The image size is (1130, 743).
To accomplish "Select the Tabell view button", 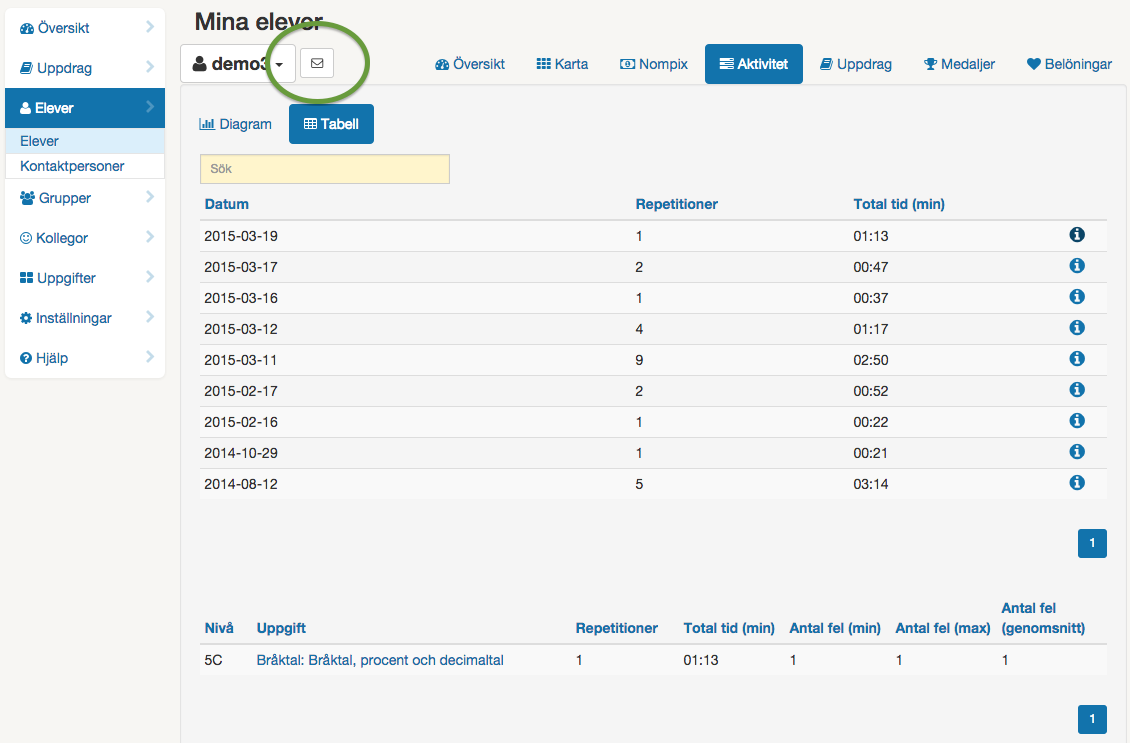I will click(331, 124).
